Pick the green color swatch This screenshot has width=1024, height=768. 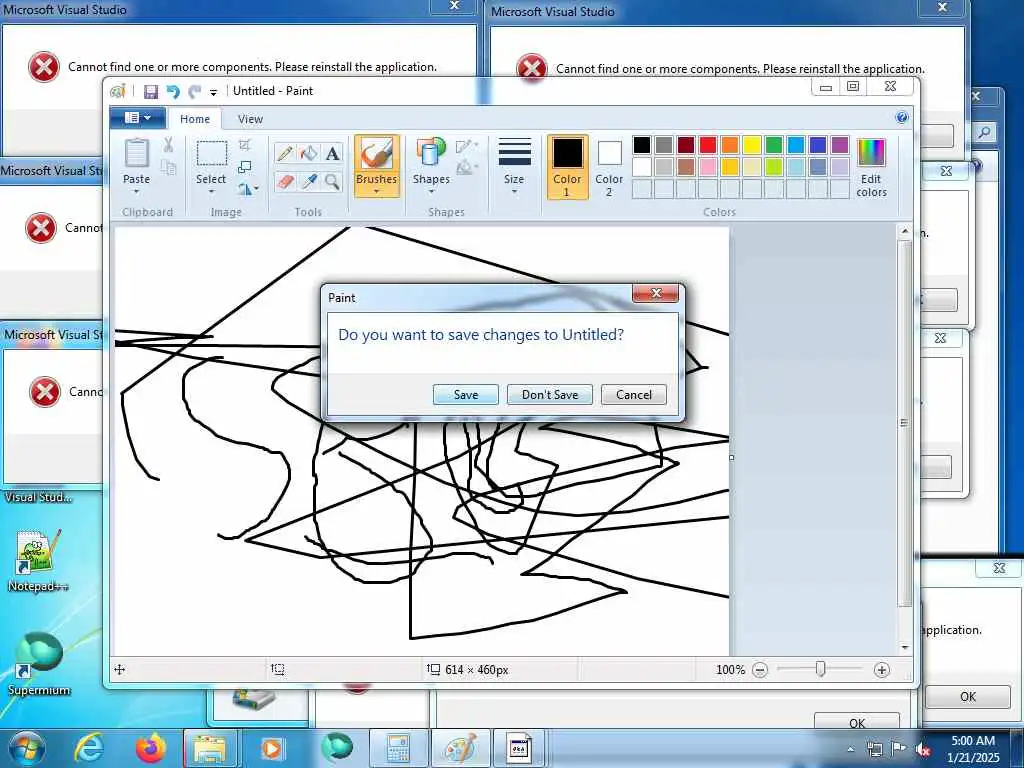(773, 145)
